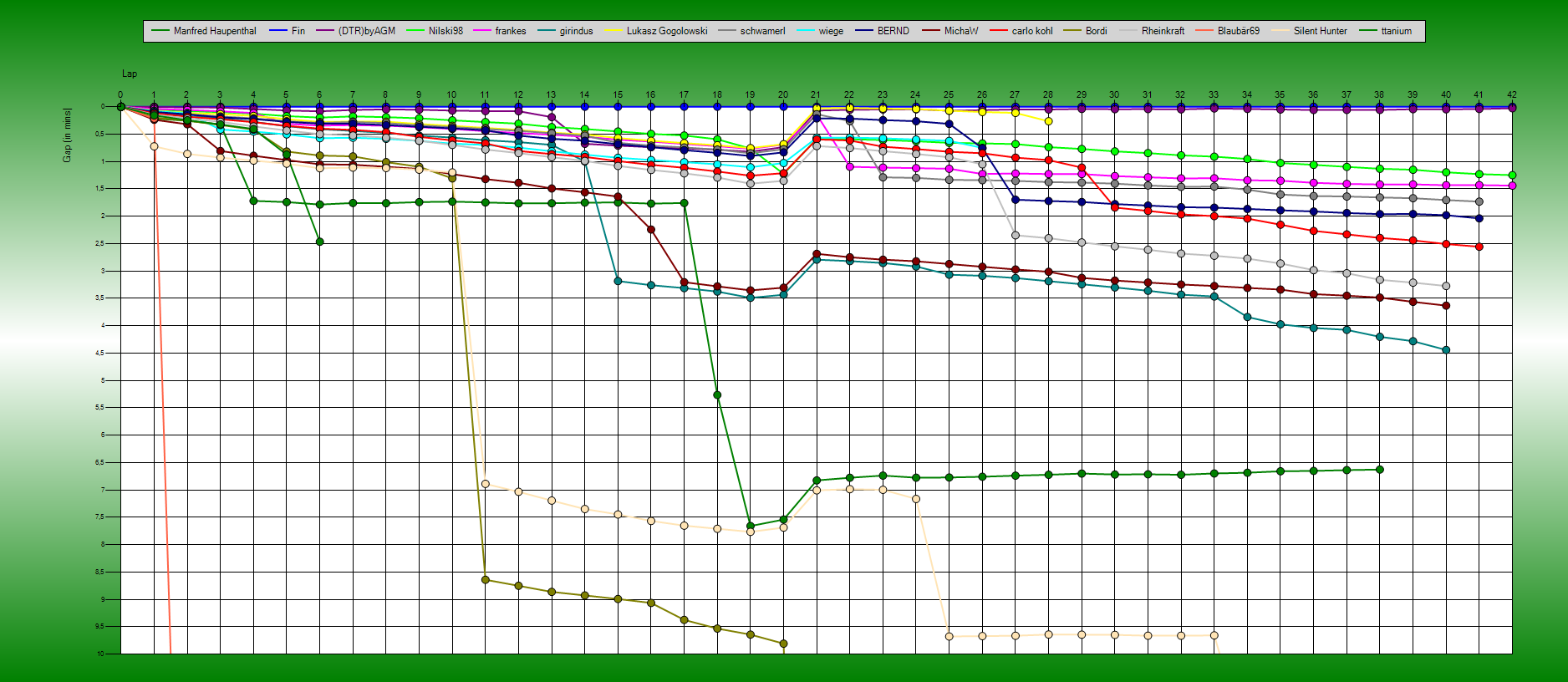This screenshot has width=1568, height=682.
Task: Pick (DTR)byAGM in the chart legend
Action: [x=367, y=31]
